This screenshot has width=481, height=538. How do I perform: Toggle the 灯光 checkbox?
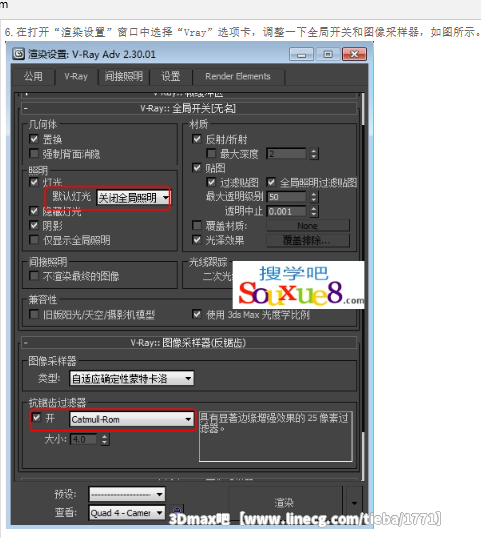click(34, 182)
